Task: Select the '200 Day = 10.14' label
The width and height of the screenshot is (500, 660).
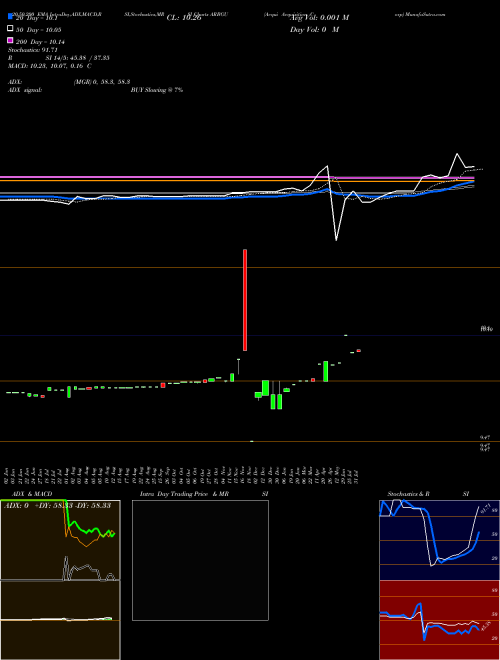Action: coord(40,42)
